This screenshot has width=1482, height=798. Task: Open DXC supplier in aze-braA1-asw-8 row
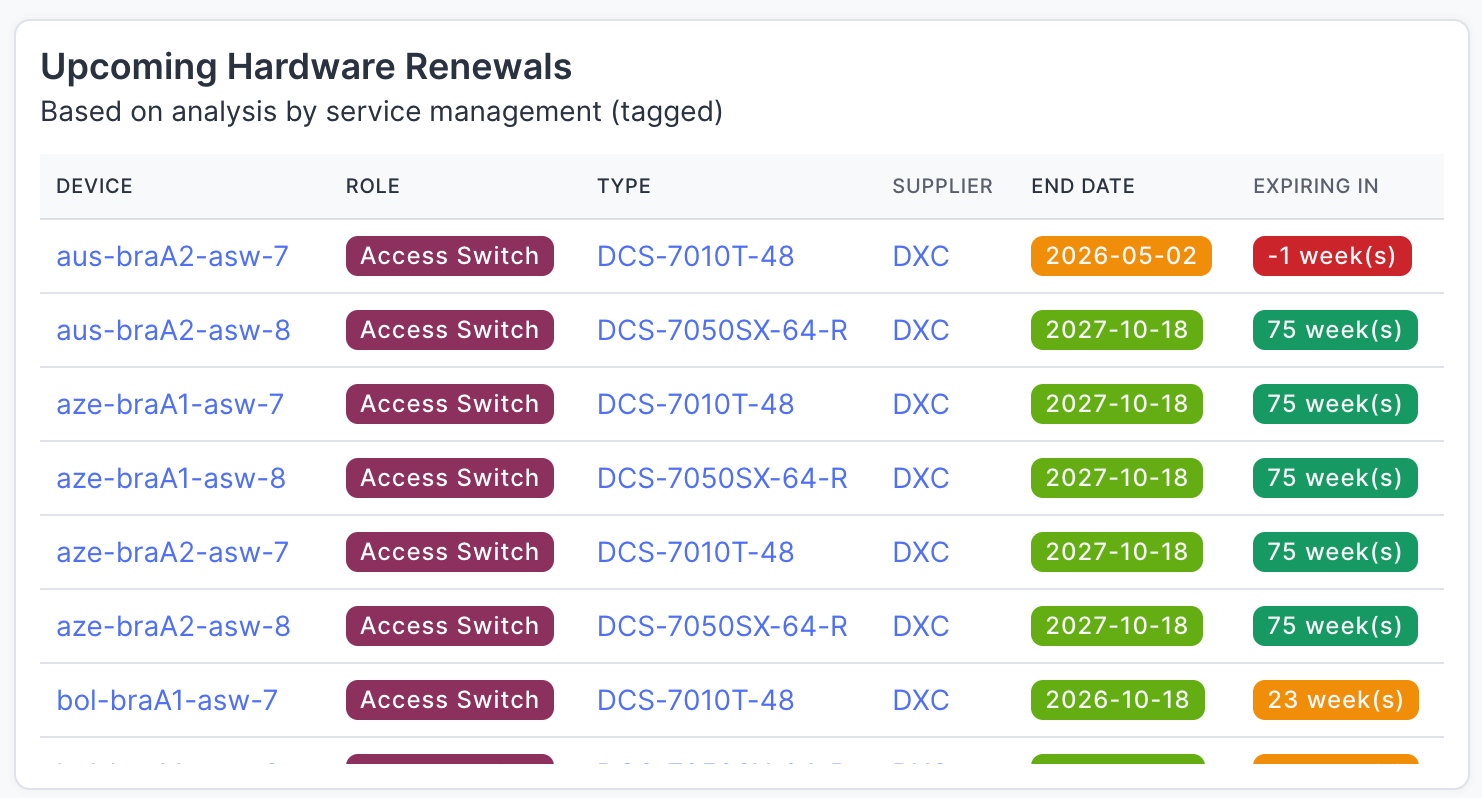point(921,478)
